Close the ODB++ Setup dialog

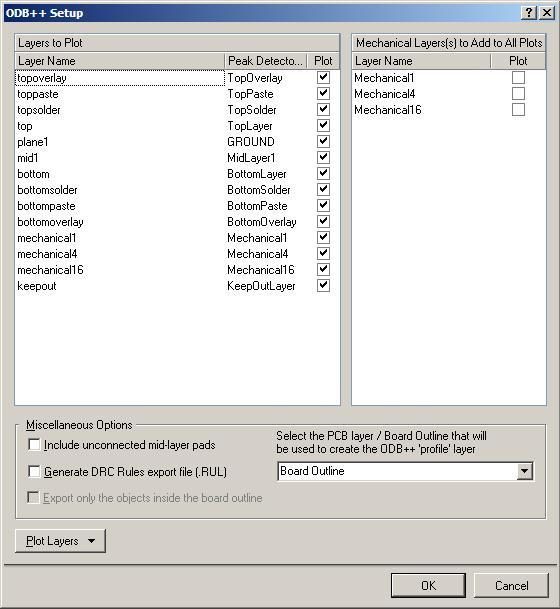[547, 13]
